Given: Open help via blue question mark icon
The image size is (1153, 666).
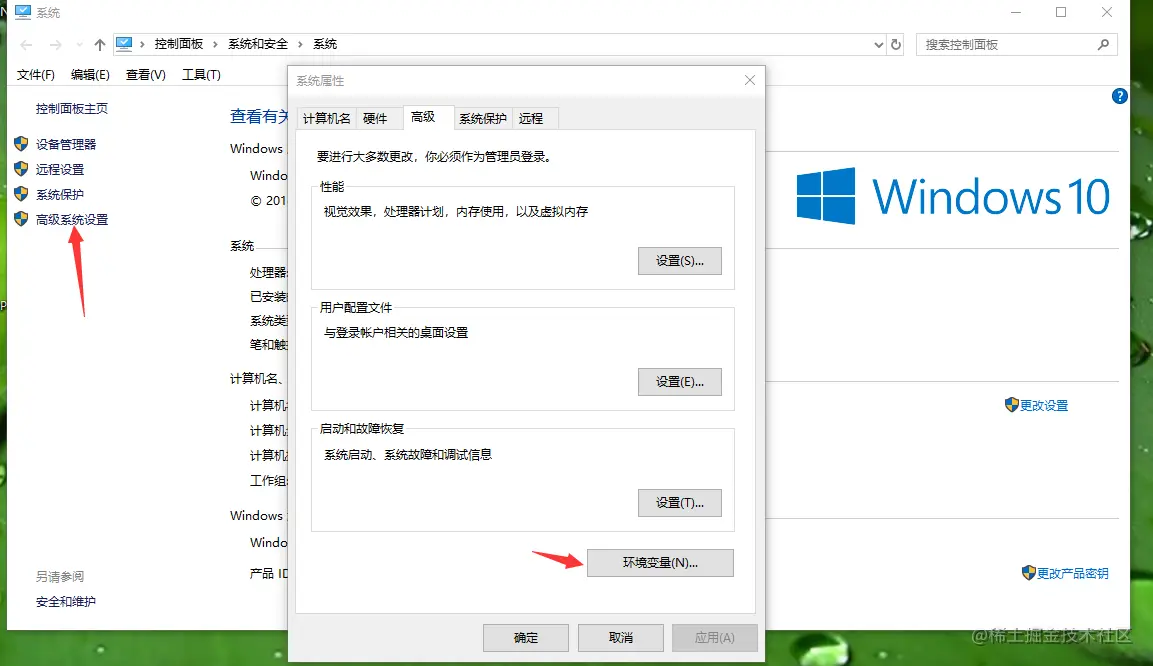Looking at the screenshot, I should pos(1119,96).
